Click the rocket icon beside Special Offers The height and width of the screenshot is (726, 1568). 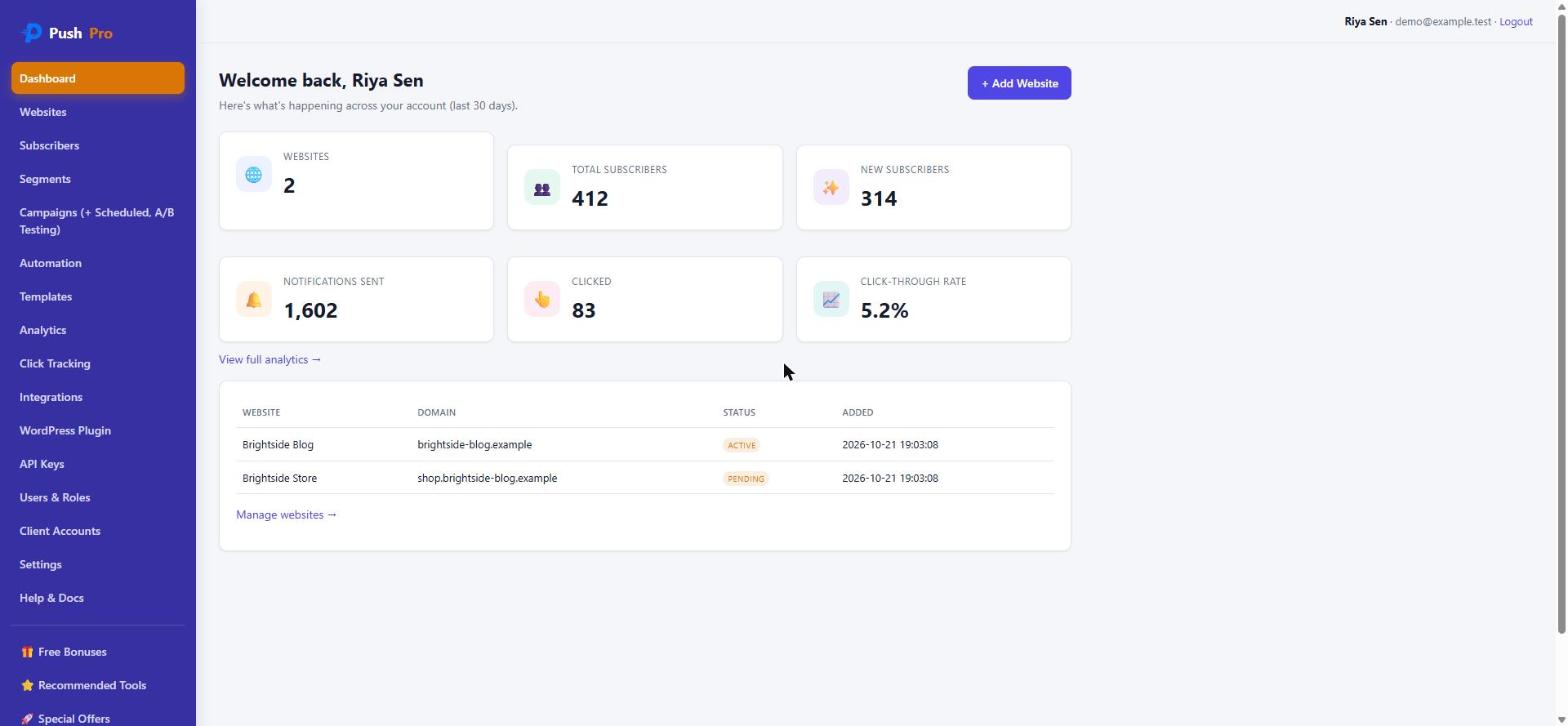pyautogui.click(x=27, y=719)
